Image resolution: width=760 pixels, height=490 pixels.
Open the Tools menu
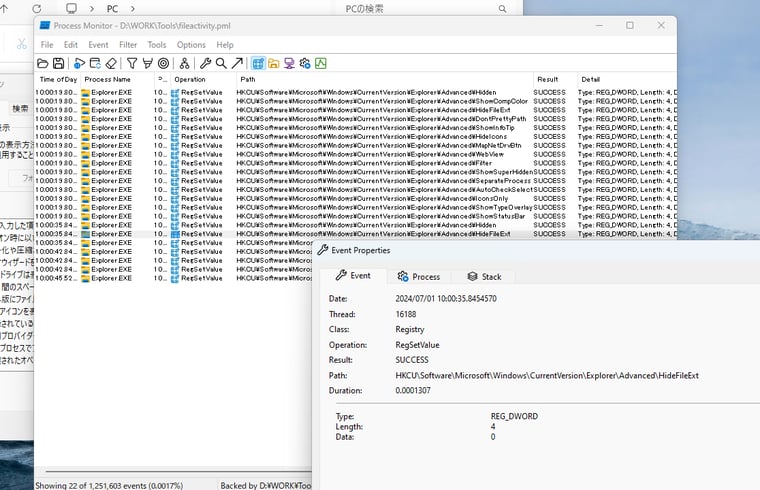(157, 45)
